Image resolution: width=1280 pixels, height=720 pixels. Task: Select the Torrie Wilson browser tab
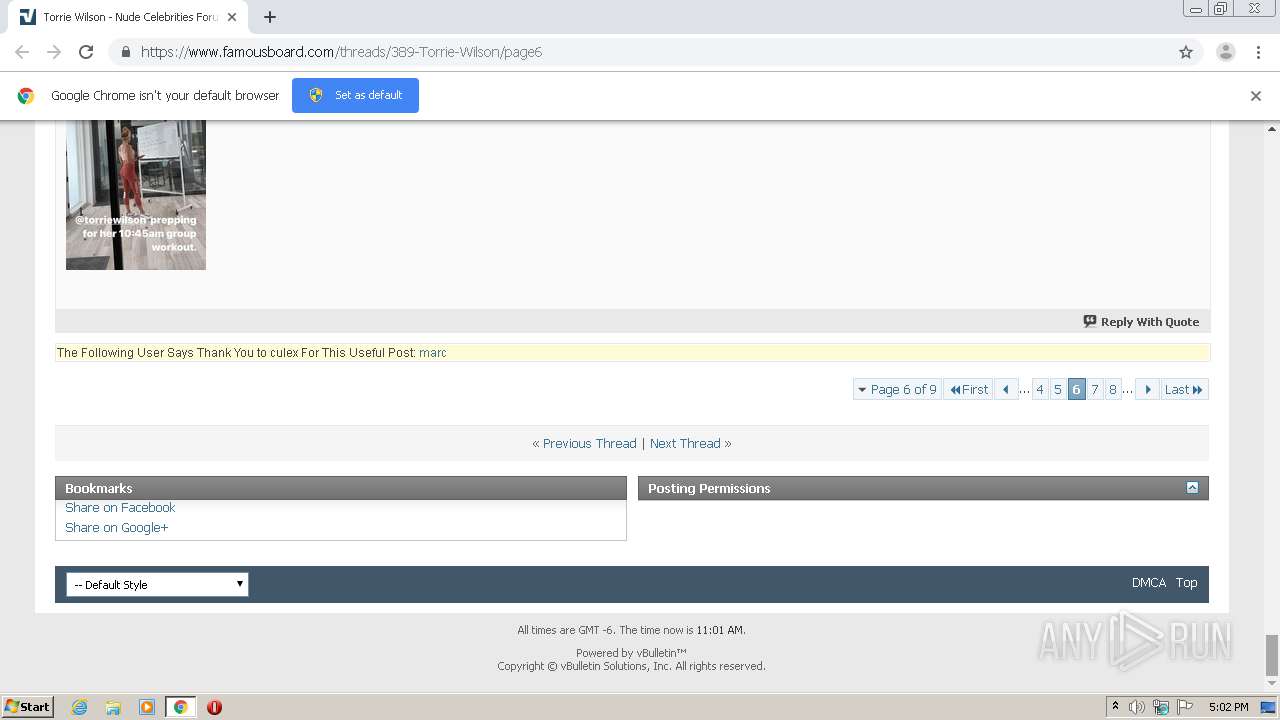[130, 17]
